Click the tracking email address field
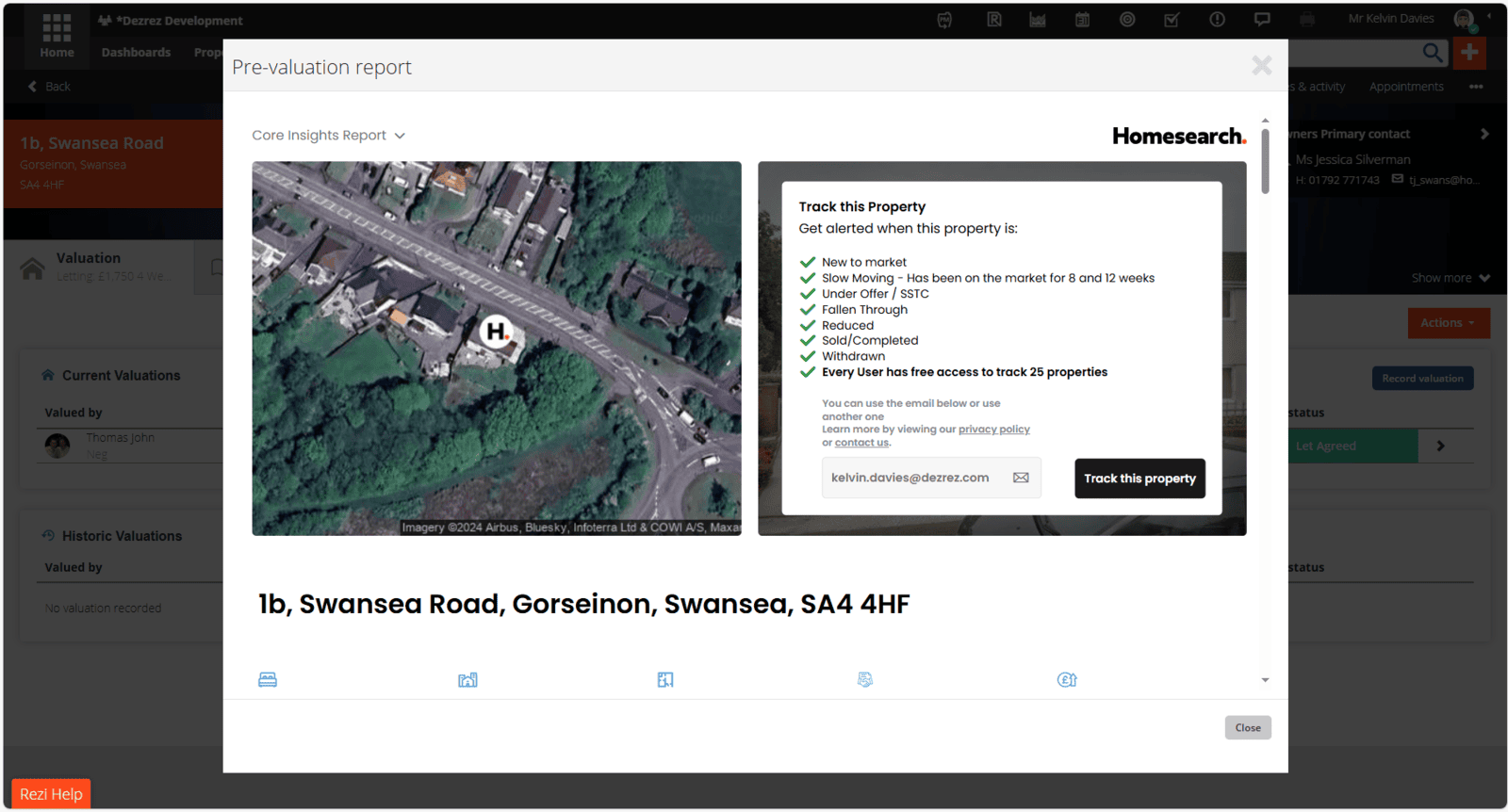Viewport: 1508px width, 812px height. 910,478
